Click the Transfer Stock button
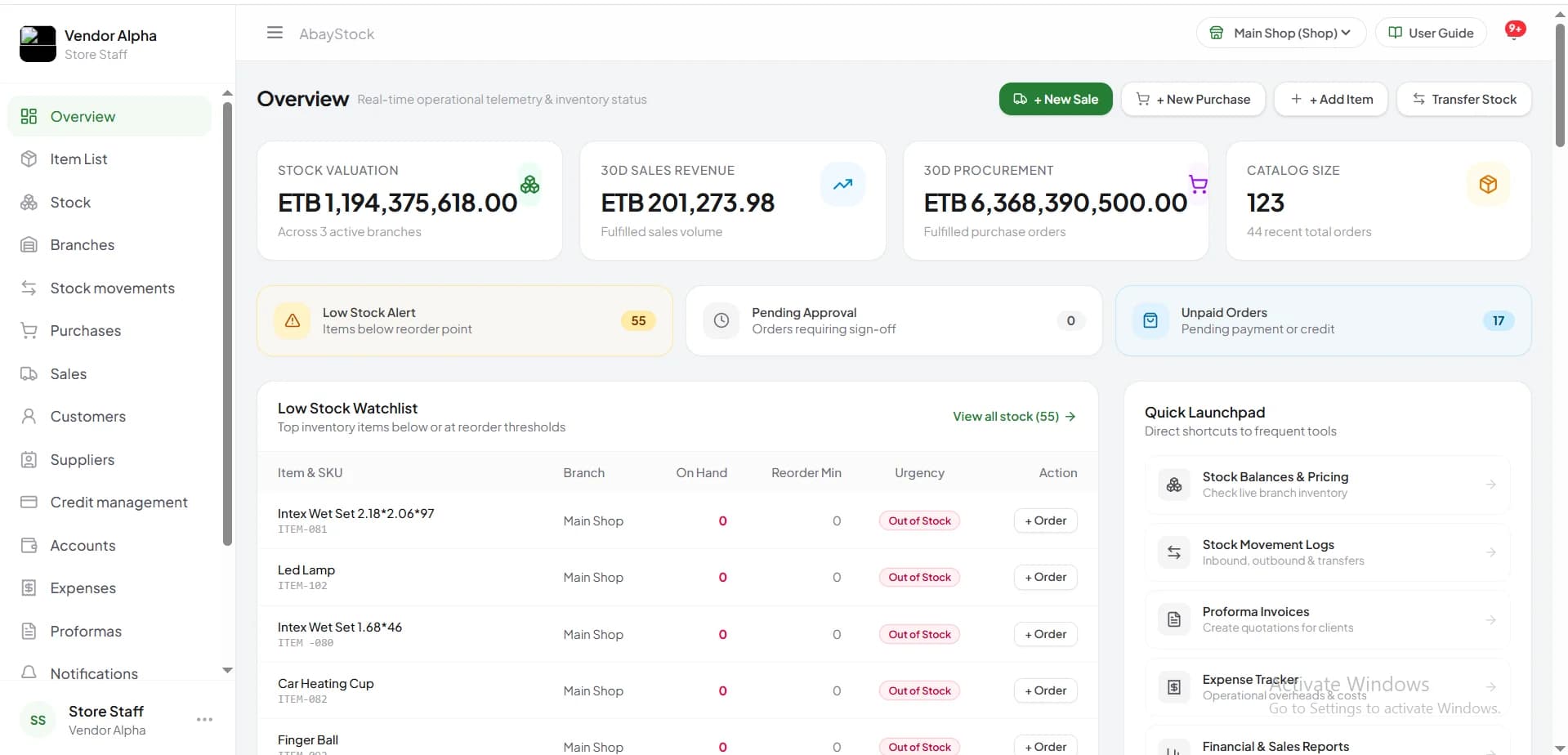The width and height of the screenshot is (1568, 755). 1464,99
